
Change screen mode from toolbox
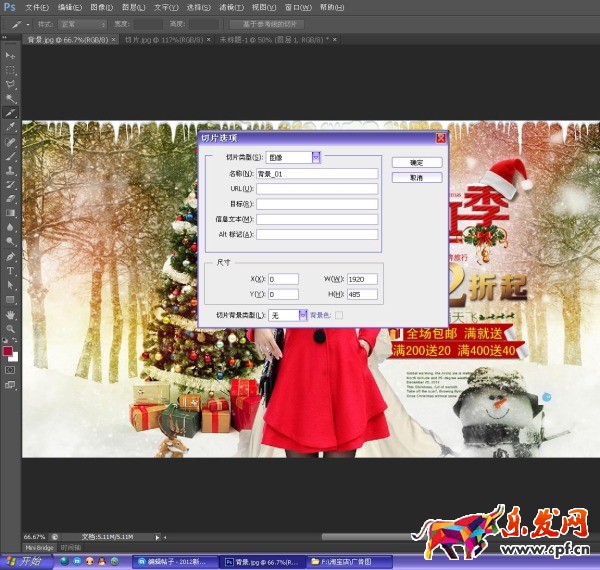coord(10,385)
